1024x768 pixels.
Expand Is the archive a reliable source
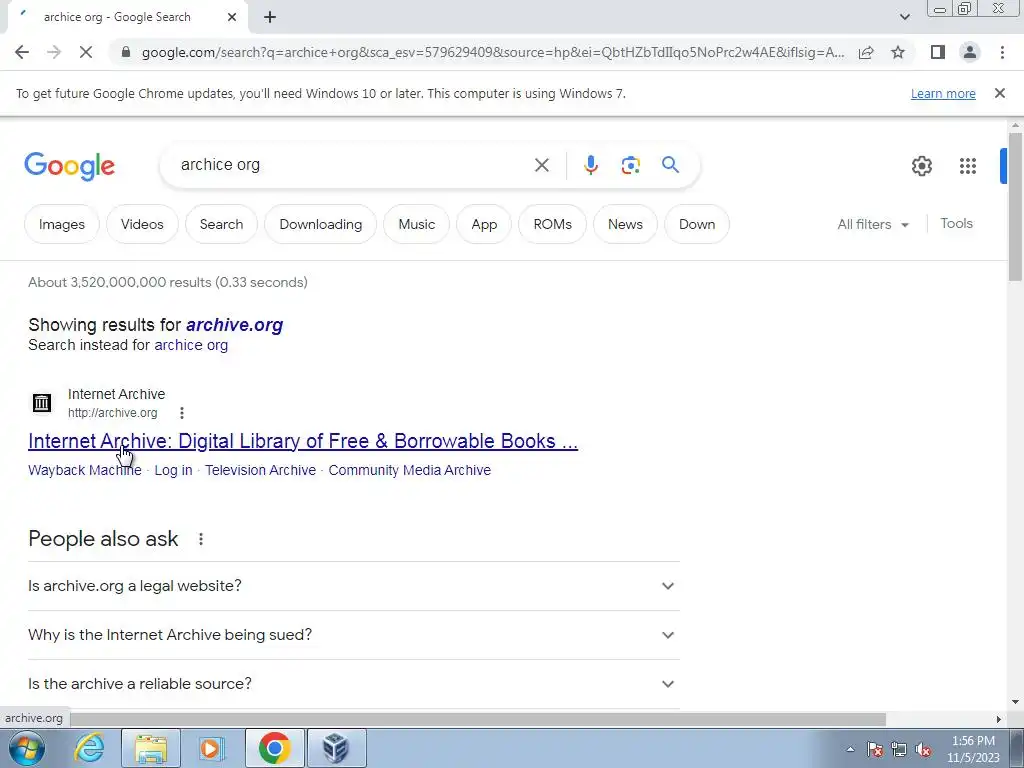click(x=353, y=684)
